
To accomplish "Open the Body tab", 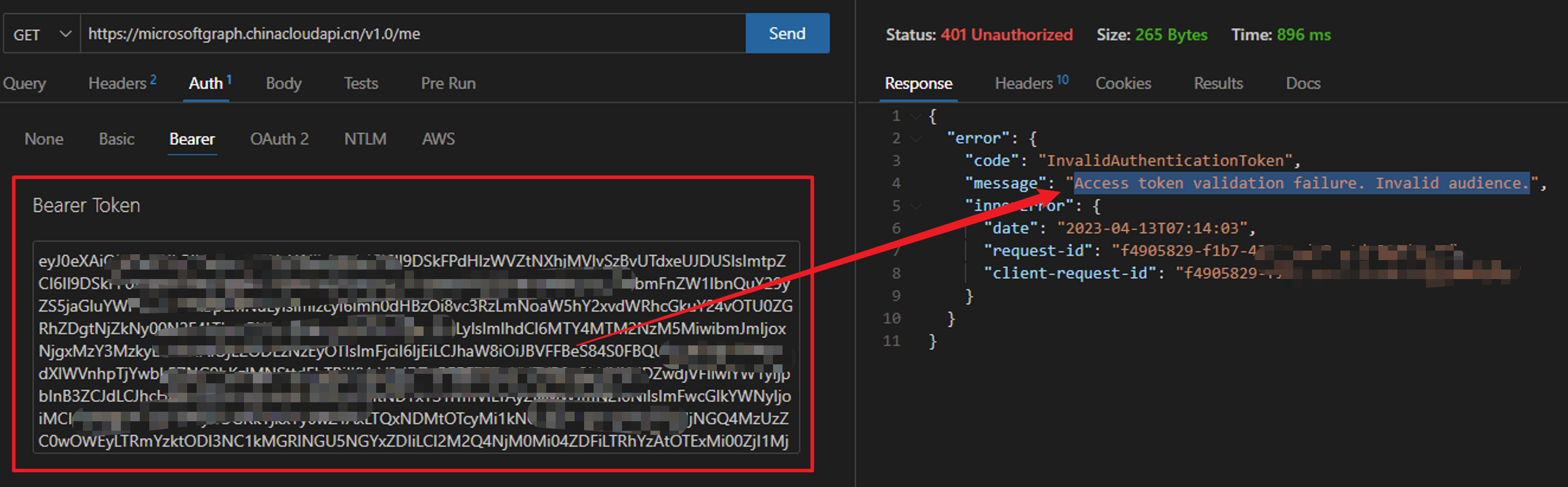I will (283, 84).
